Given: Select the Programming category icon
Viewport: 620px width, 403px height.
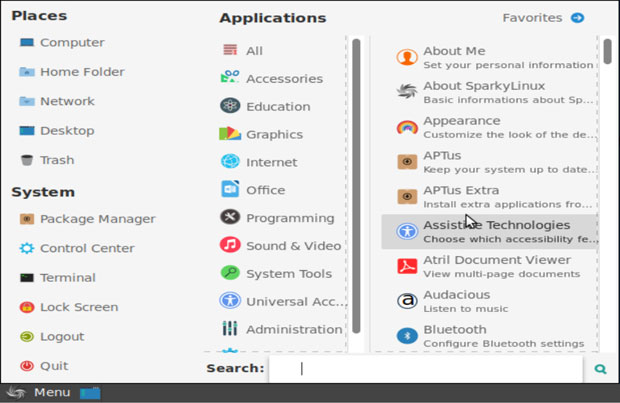Looking at the screenshot, I should pos(230,217).
